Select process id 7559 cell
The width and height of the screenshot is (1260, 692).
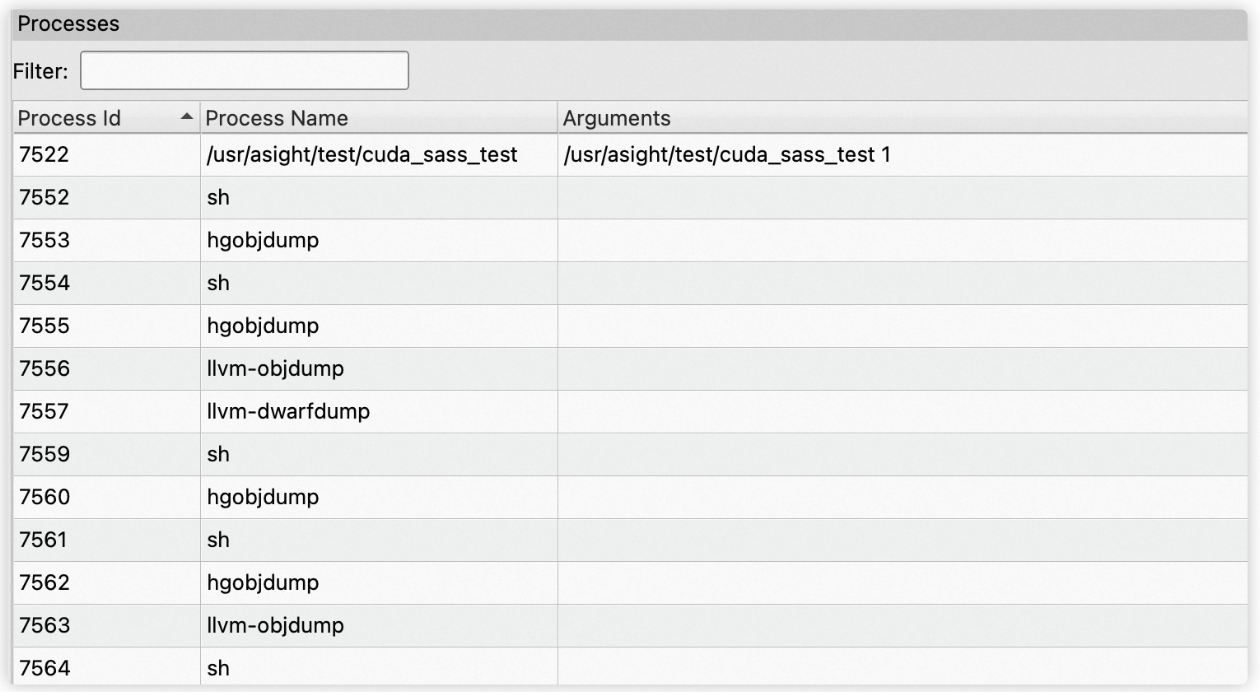105,454
